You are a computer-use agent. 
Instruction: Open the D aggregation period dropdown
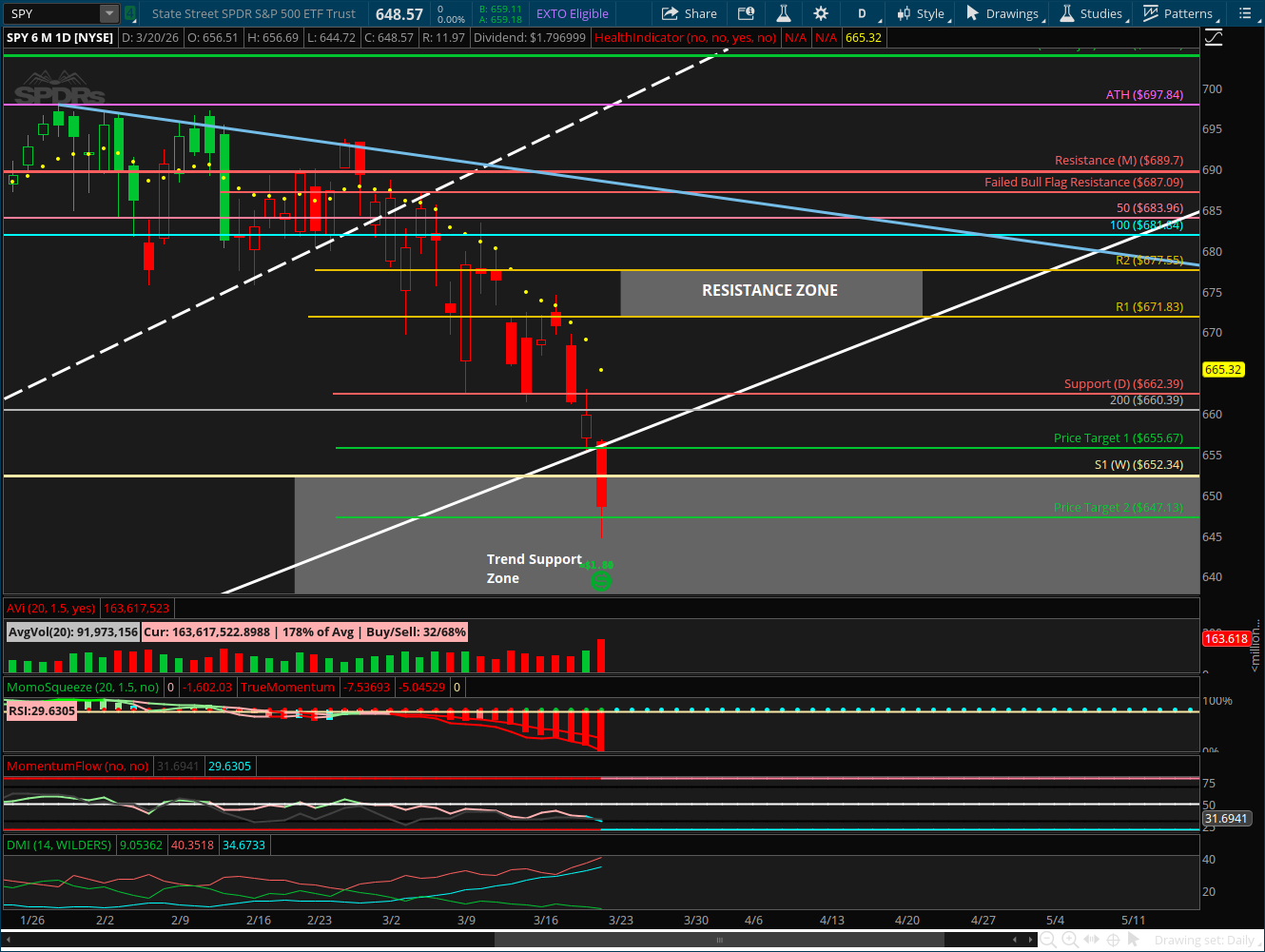click(x=865, y=13)
